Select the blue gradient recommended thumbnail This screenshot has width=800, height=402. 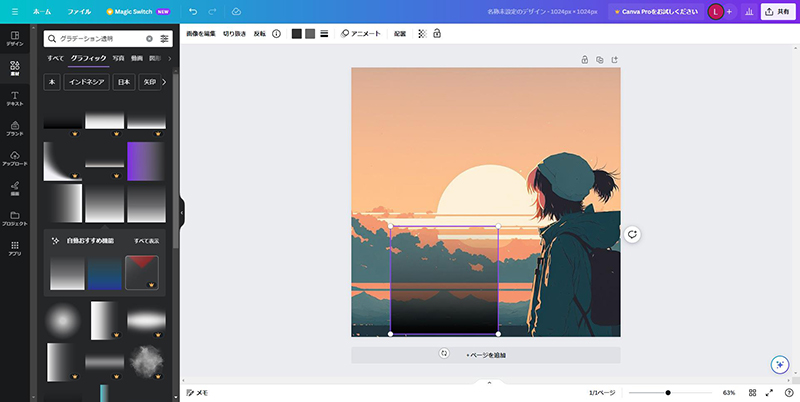click(x=105, y=273)
